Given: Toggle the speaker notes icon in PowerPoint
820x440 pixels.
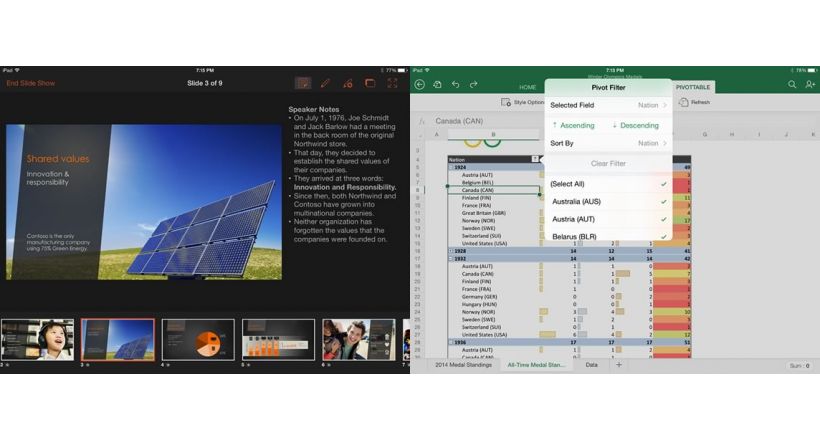Looking at the screenshot, I should pyautogui.click(x=303, y=83).
